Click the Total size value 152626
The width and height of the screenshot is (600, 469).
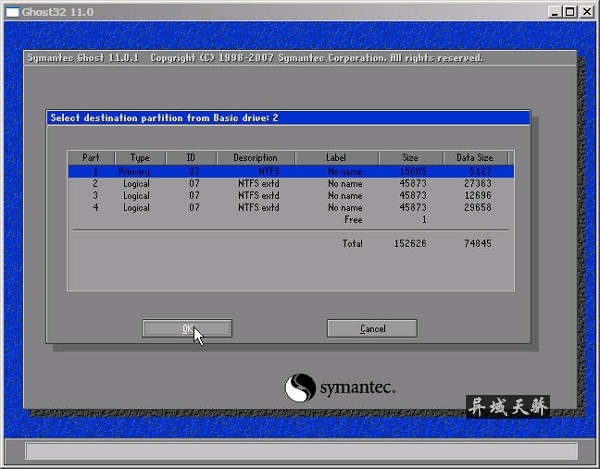click(x=410, y=243)
